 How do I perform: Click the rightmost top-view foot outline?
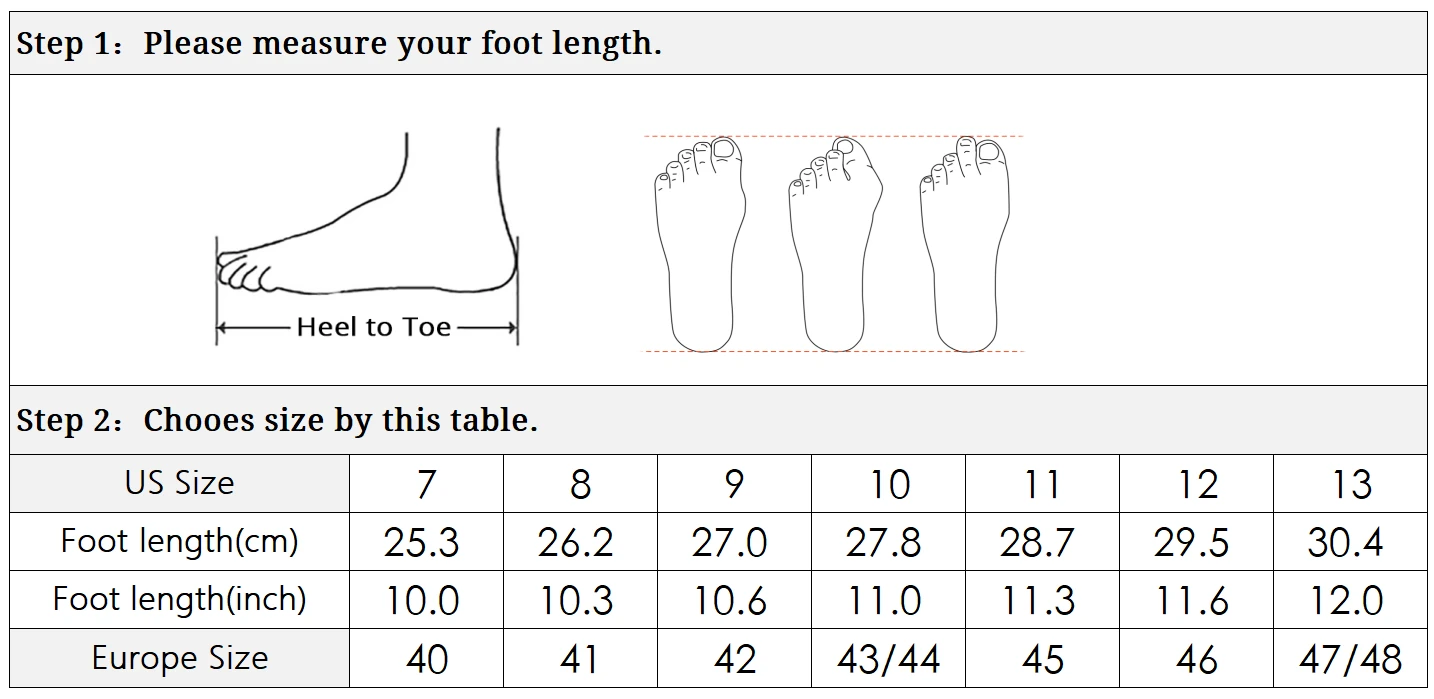pyautogui.click(x=965, y=243)
